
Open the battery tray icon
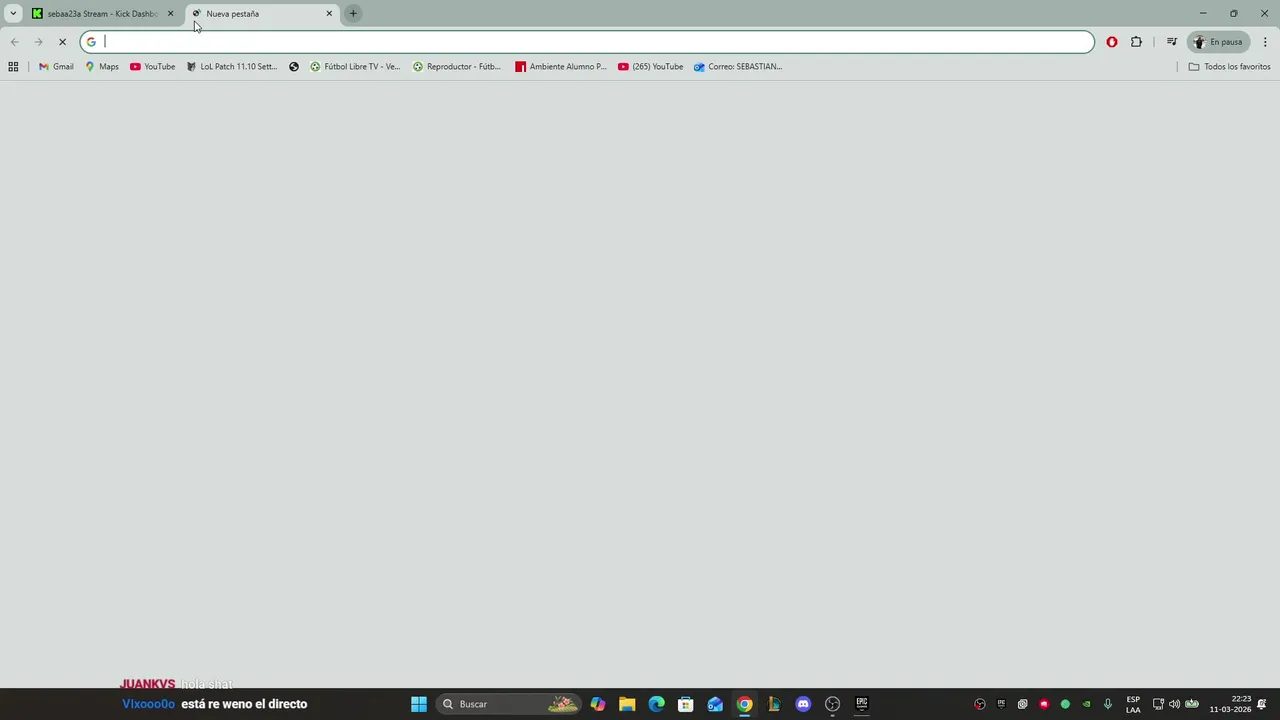coord(1192,704)
